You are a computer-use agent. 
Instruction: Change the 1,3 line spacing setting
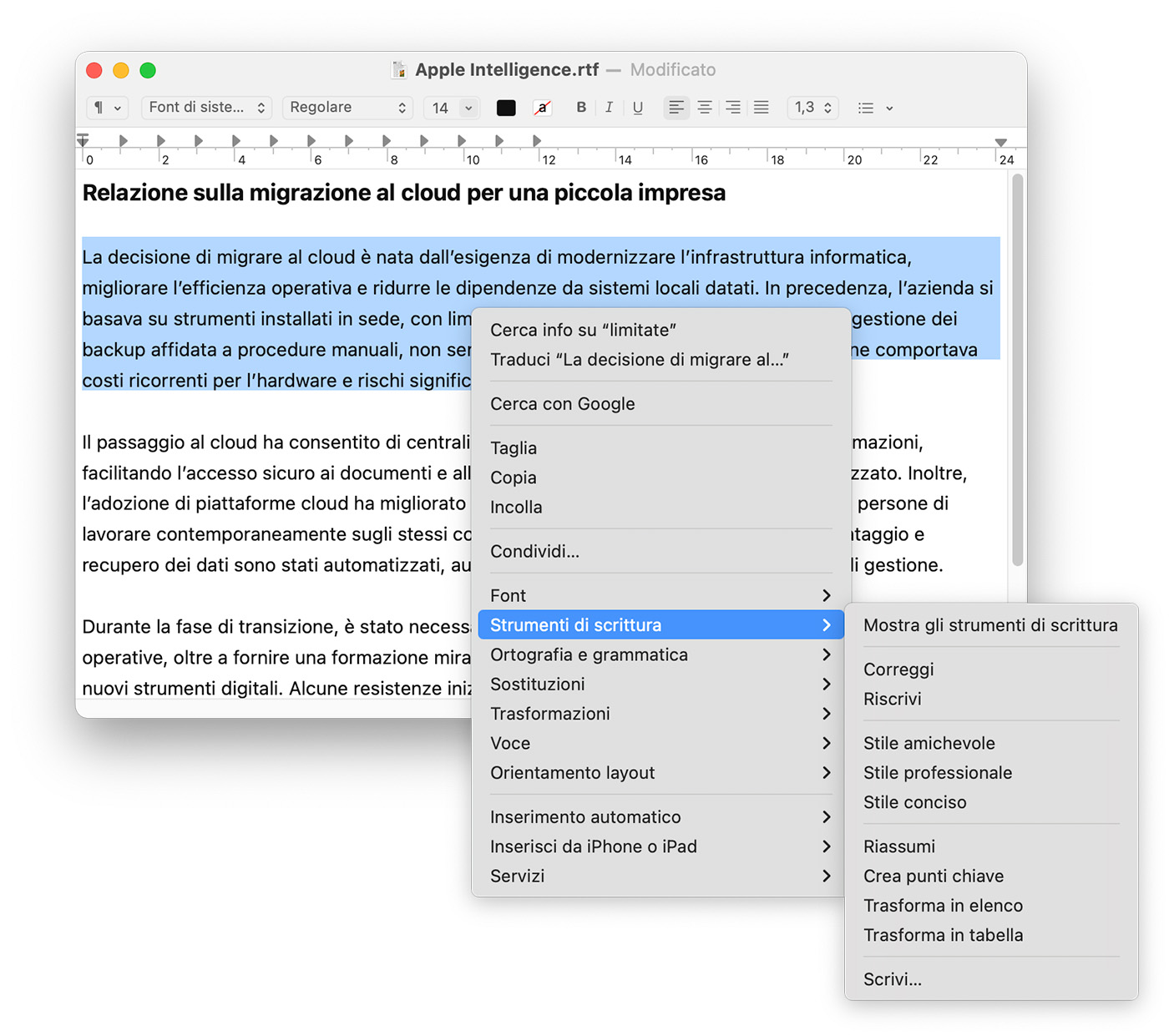click(812, 108)
